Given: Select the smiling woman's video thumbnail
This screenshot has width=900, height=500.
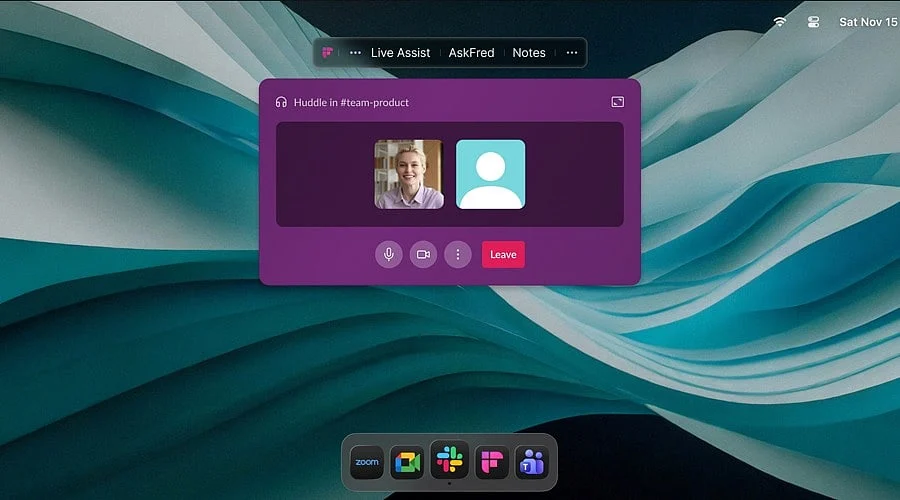Looking at the screenshot, I should point(409,174).
